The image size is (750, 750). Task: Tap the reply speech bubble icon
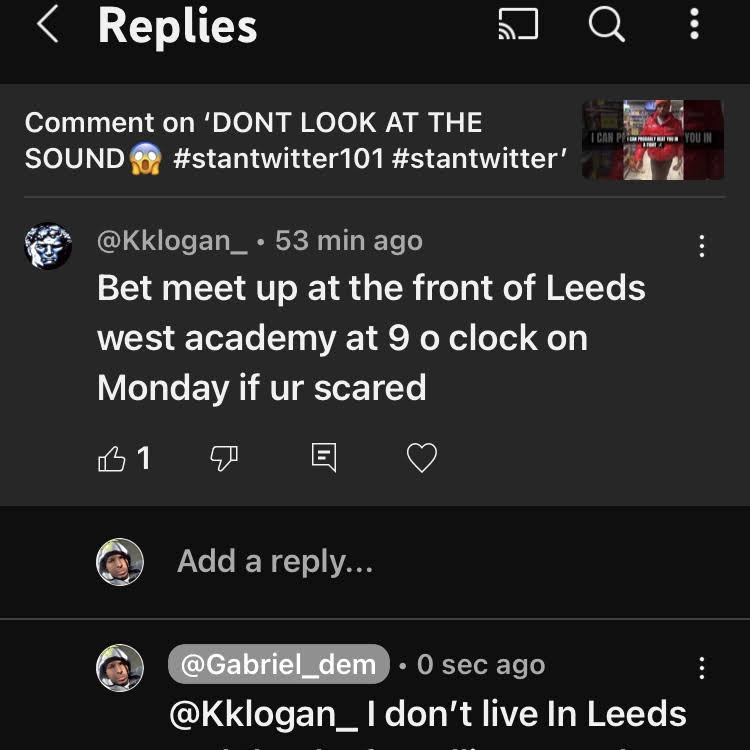323,459
